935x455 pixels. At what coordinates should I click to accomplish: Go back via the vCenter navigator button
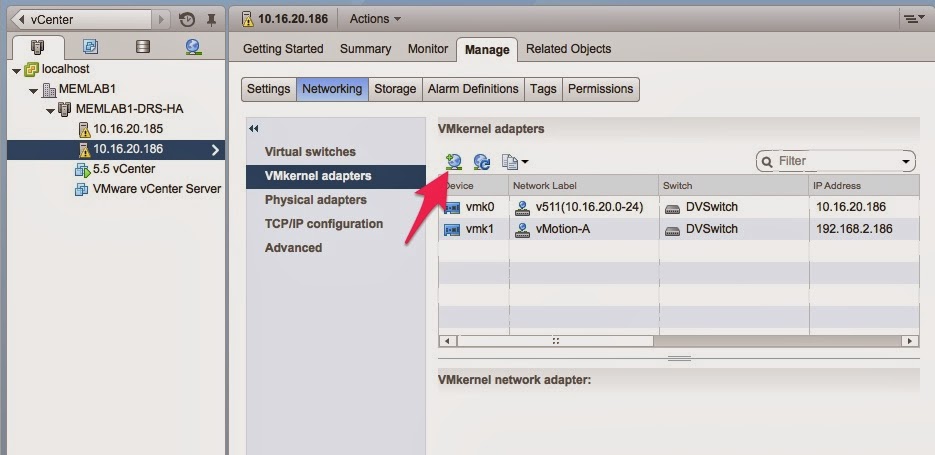tap(82, 20)
